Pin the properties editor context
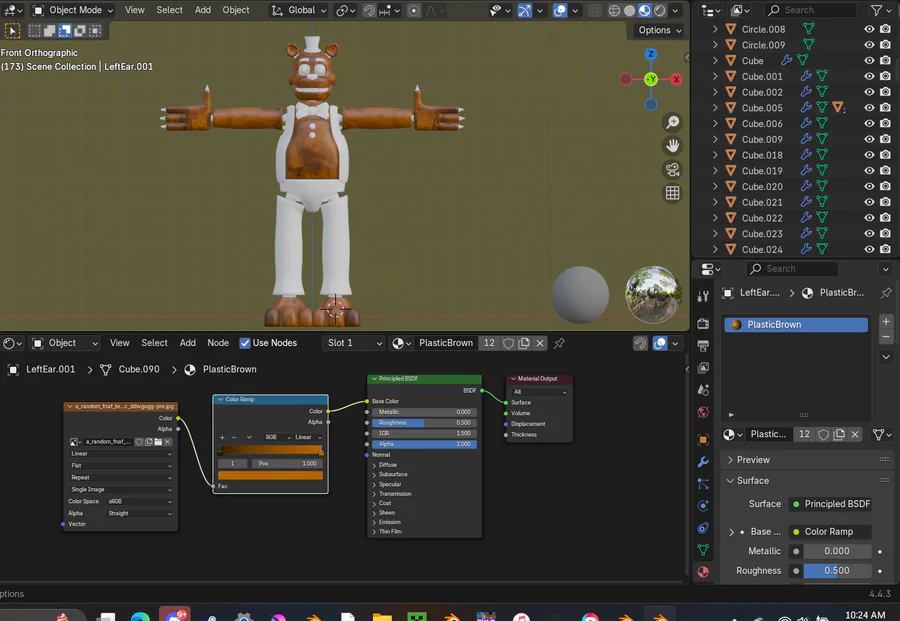Viewport: 900px width, 621px height. [x=886, y=293]
